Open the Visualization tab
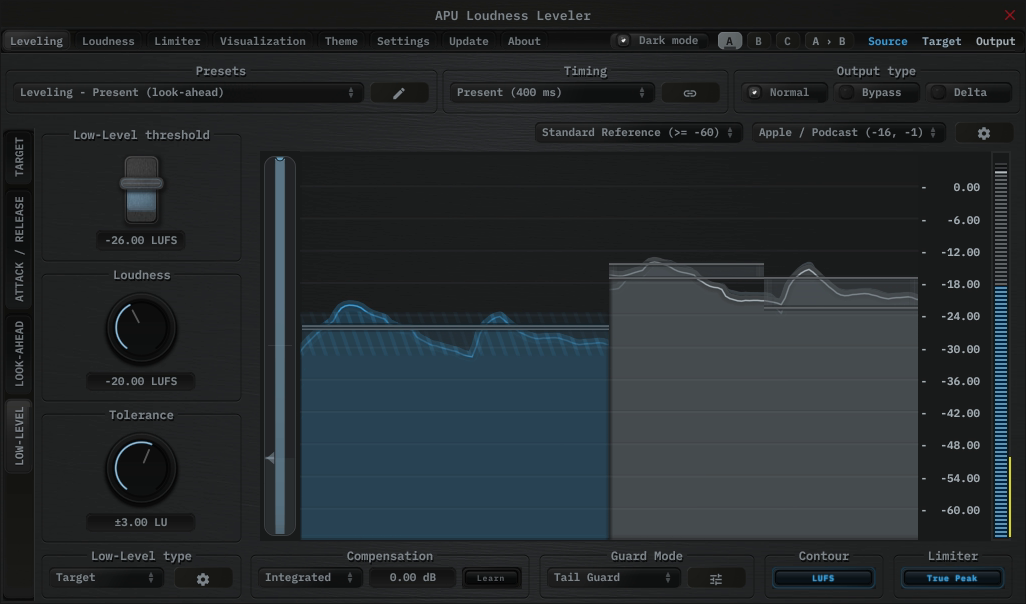Viewport: 1026px width, 604px height. point(263,41)
